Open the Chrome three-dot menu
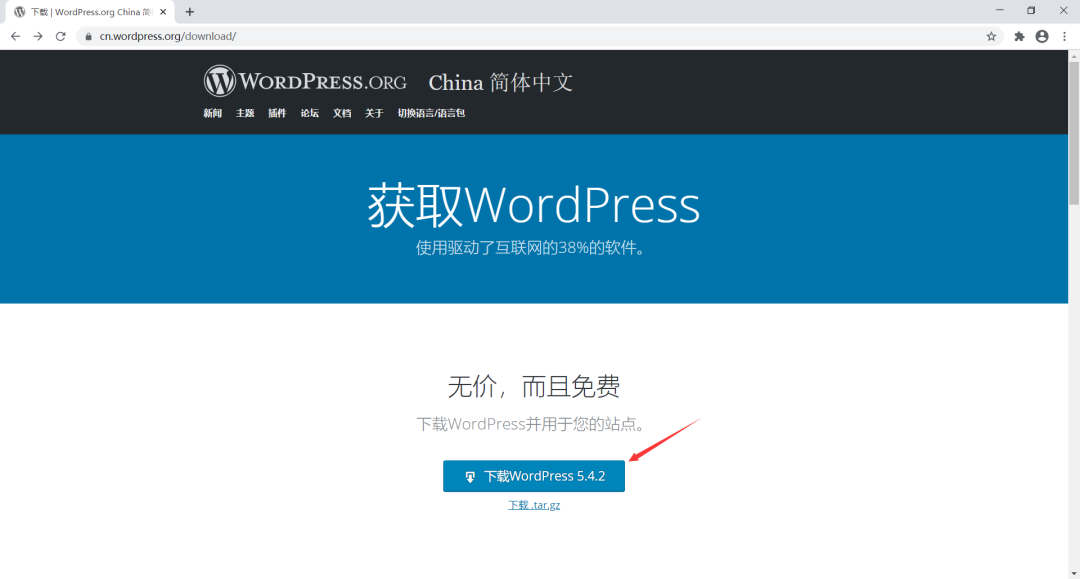1080x579 pixels. click(x=1064, y=36)
